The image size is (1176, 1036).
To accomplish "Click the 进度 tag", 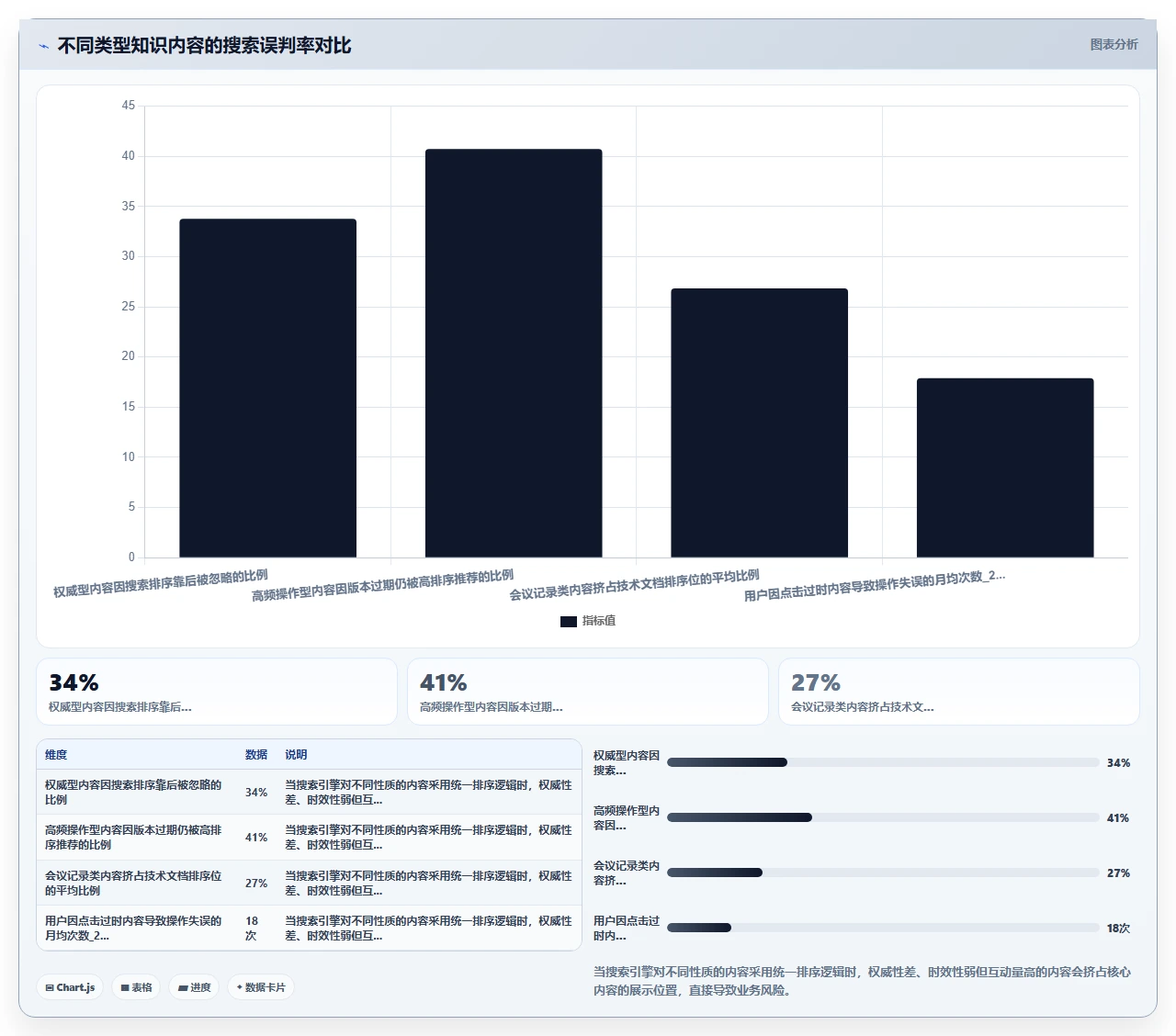I will (x=194, y=987).
